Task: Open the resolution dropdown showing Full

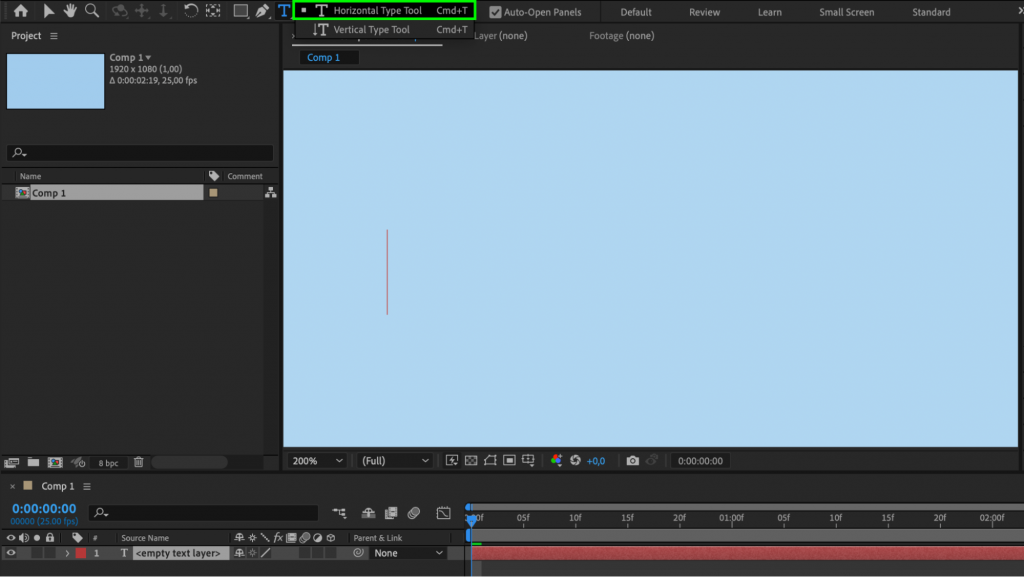Action: pyautogui.click(x=393, y=460)
